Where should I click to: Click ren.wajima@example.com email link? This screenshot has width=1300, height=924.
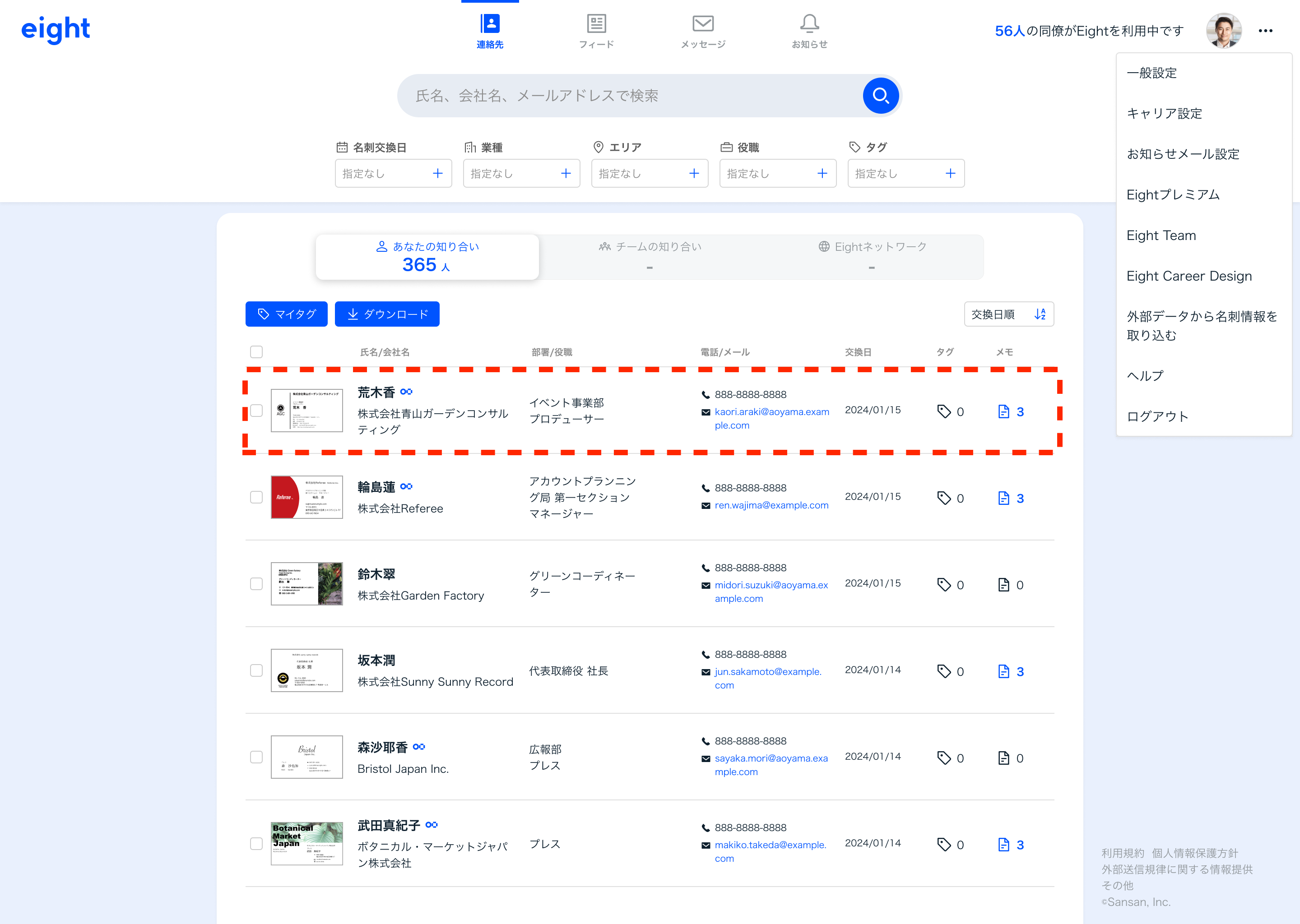point(771,505)
